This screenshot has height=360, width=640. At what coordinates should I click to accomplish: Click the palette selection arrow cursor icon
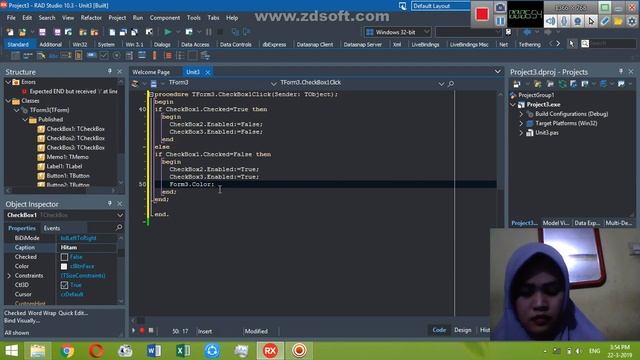572,44
